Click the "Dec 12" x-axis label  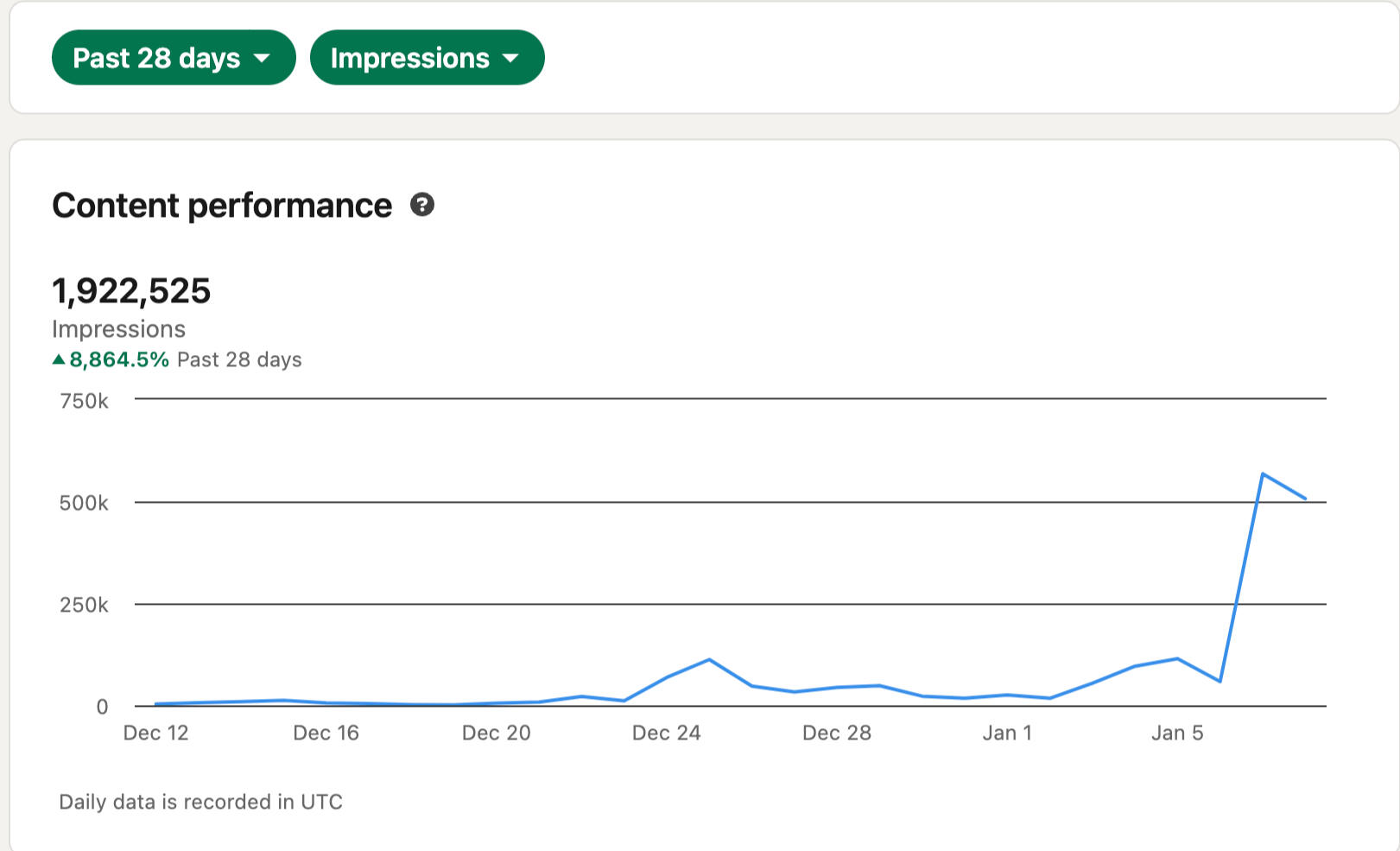coord(155,733)
